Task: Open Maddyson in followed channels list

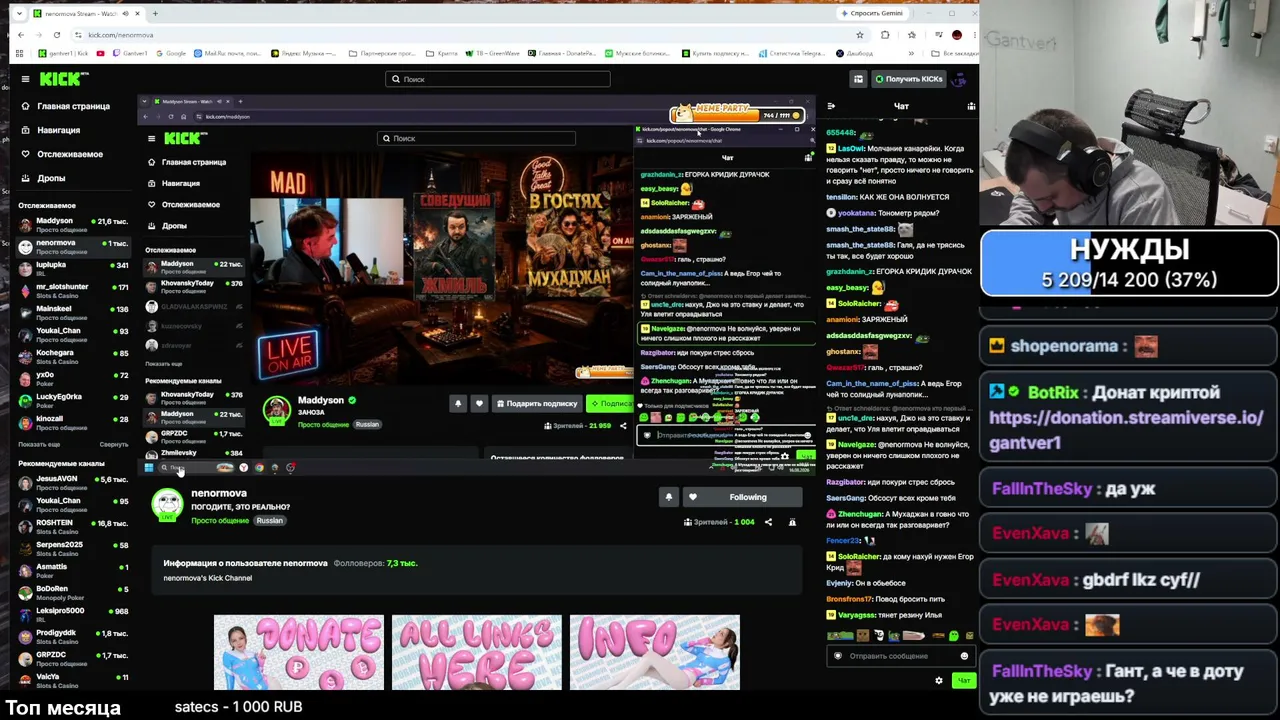Action: point(74,224)
